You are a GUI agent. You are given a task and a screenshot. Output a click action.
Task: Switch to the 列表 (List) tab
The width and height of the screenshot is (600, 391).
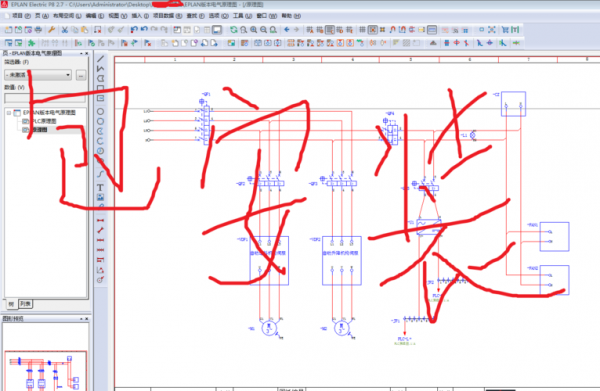[x=25, y=304]
